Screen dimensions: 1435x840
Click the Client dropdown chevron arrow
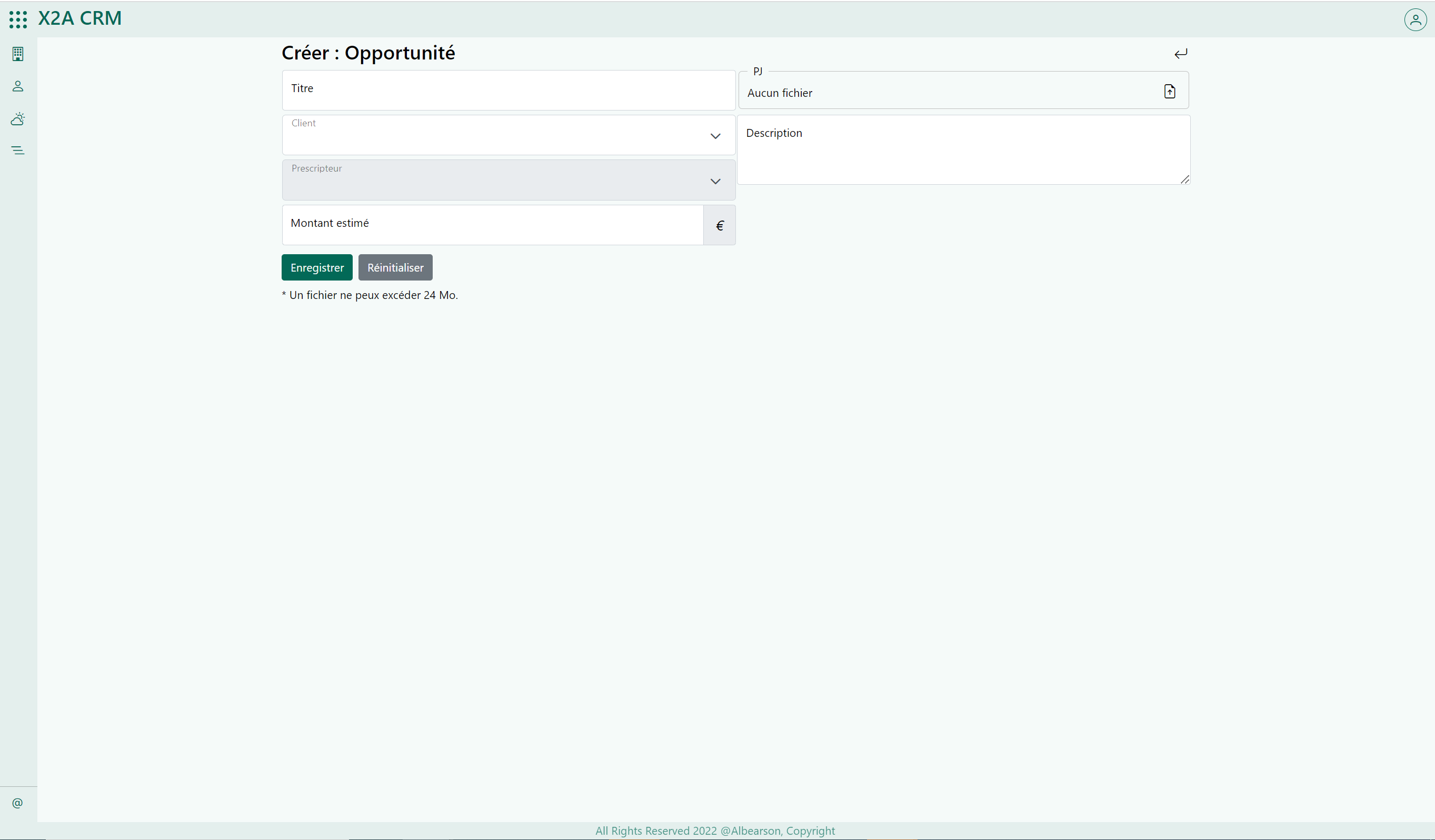(x=715, y=136)
